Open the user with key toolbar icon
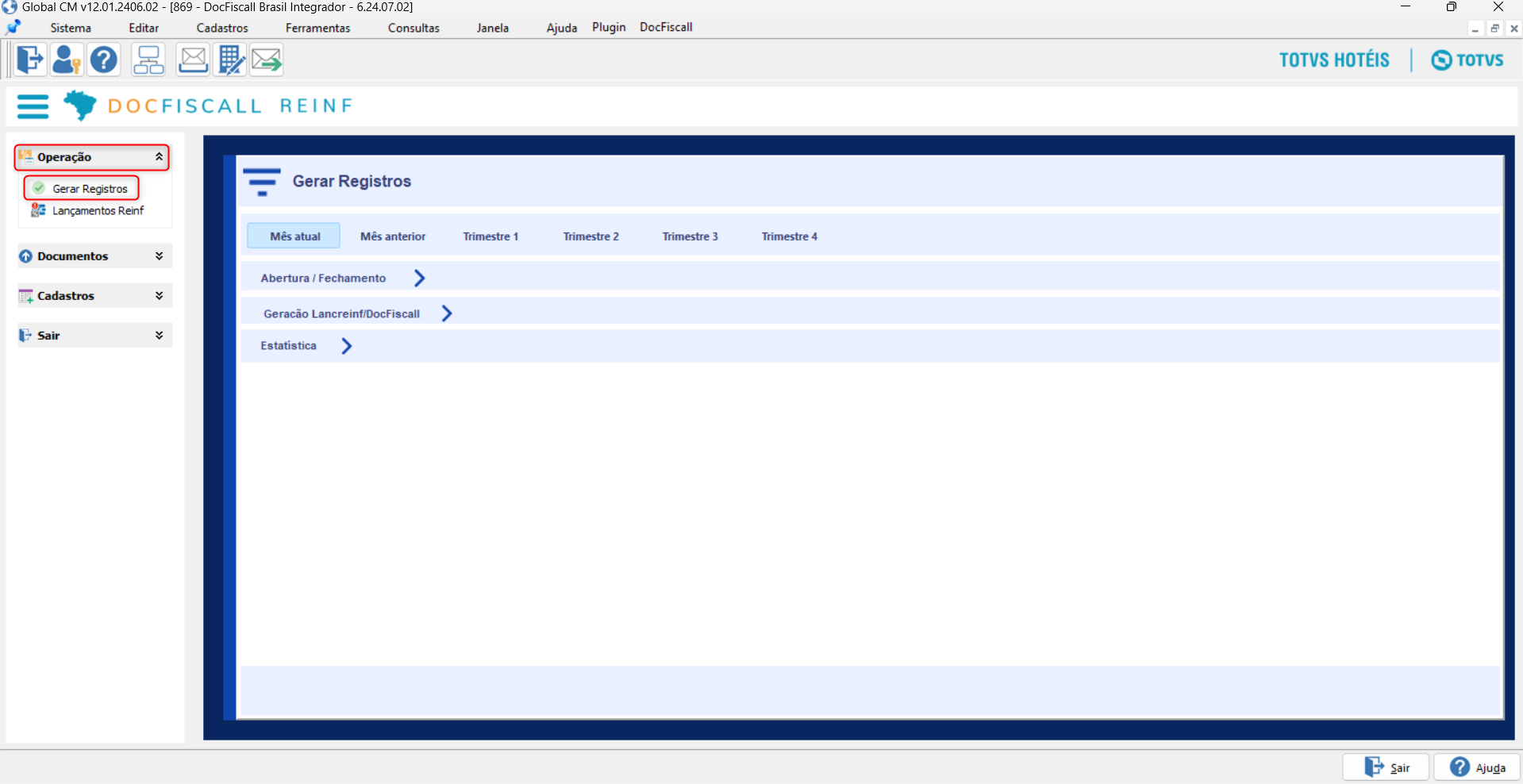1523x784 pixels. coord(67,60)
